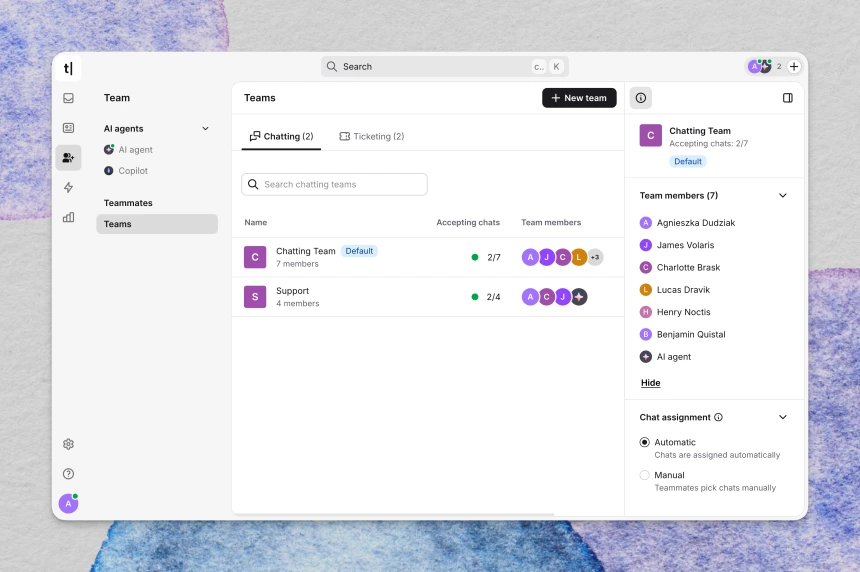The height and width of the screenshot is (572, 860).
Task: Click the Name column header
Action: coord(256,223)
